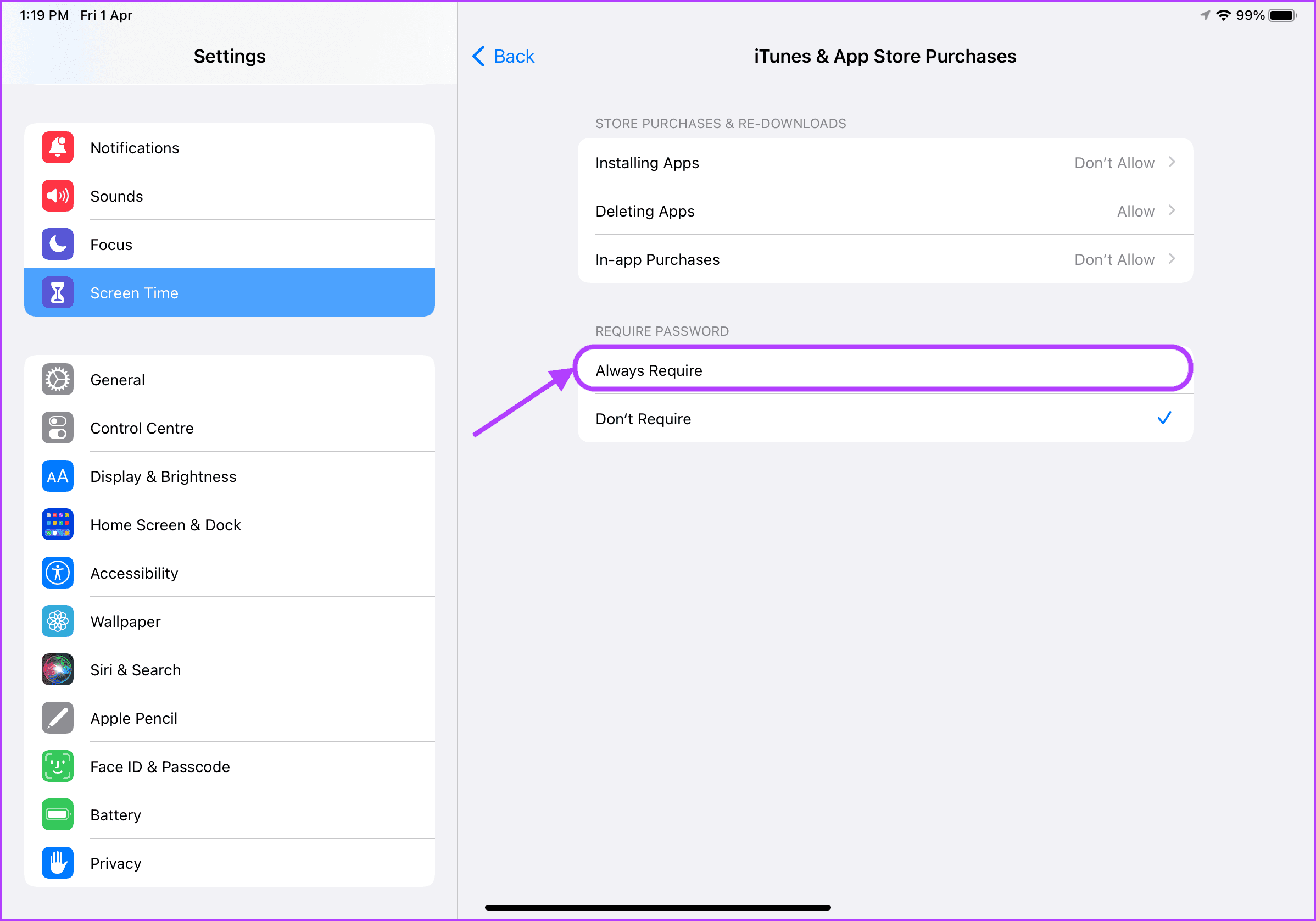The width and height of the screenshot is (1316, 921).
Task: Select the Always Require password option
Action: (885, 370)
